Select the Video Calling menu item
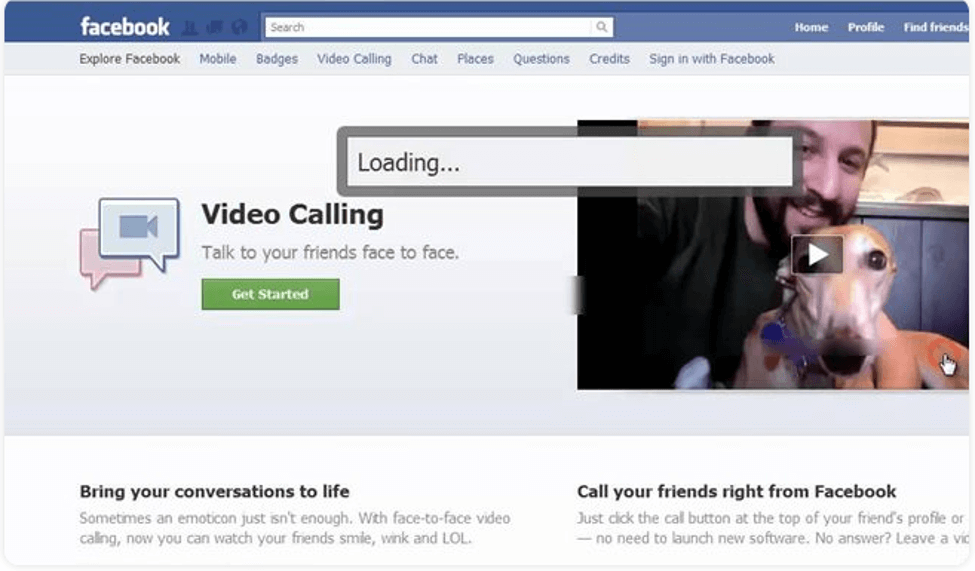975x571 pixels. click(x=354, y=59)
